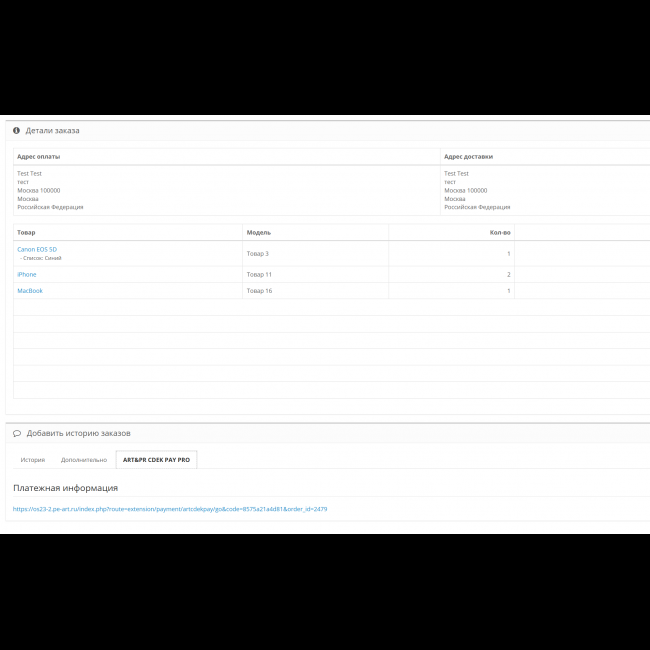Click the Платежная информация heading

pyautogui.click(x=65, y=488)
